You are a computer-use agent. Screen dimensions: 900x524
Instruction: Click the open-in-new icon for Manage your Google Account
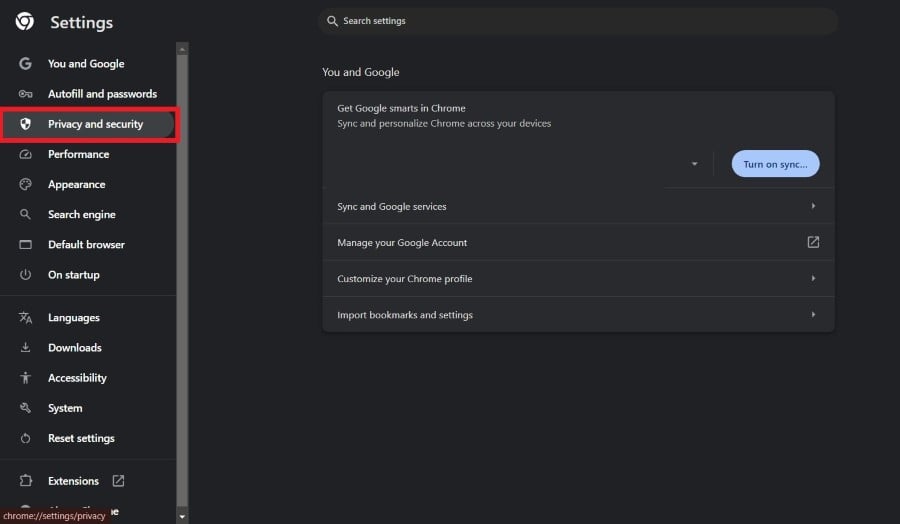pos(813,242)
